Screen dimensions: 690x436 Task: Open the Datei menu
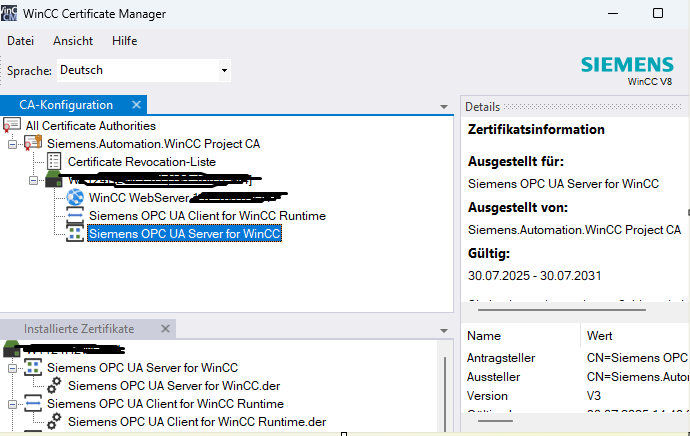click(20, 41)
